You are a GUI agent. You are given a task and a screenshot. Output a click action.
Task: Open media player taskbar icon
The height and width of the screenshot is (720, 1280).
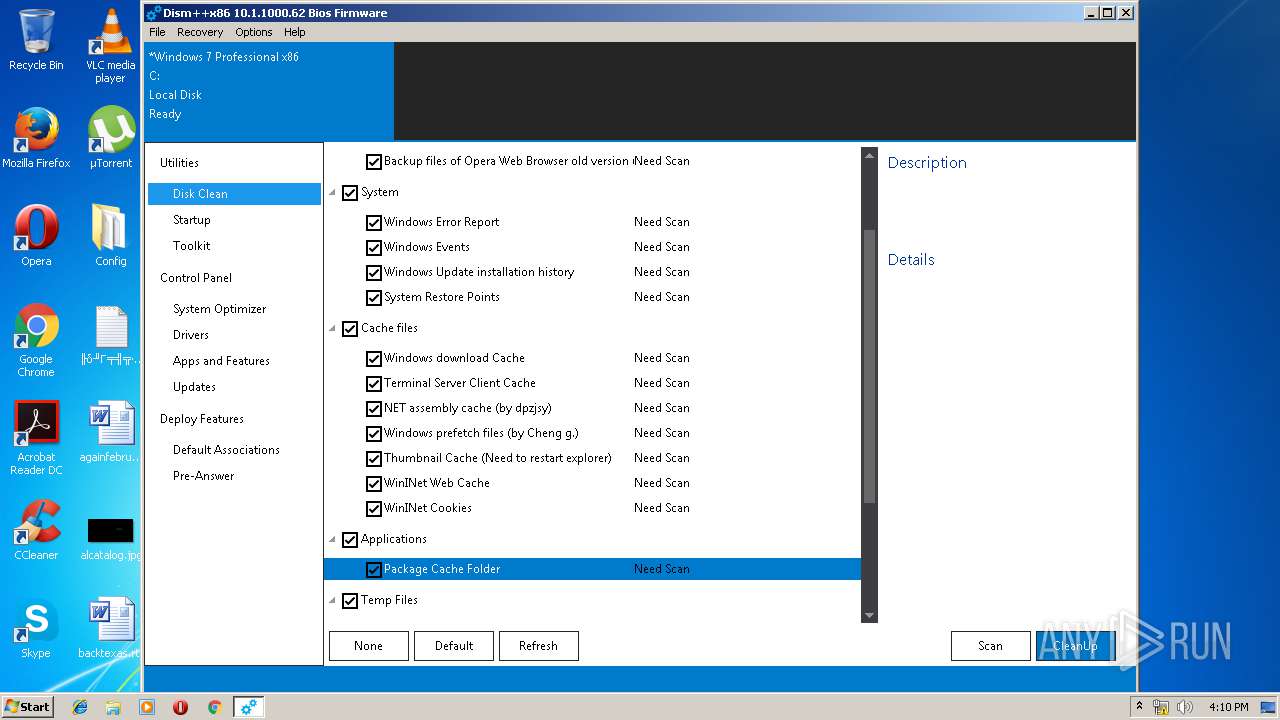147,707
